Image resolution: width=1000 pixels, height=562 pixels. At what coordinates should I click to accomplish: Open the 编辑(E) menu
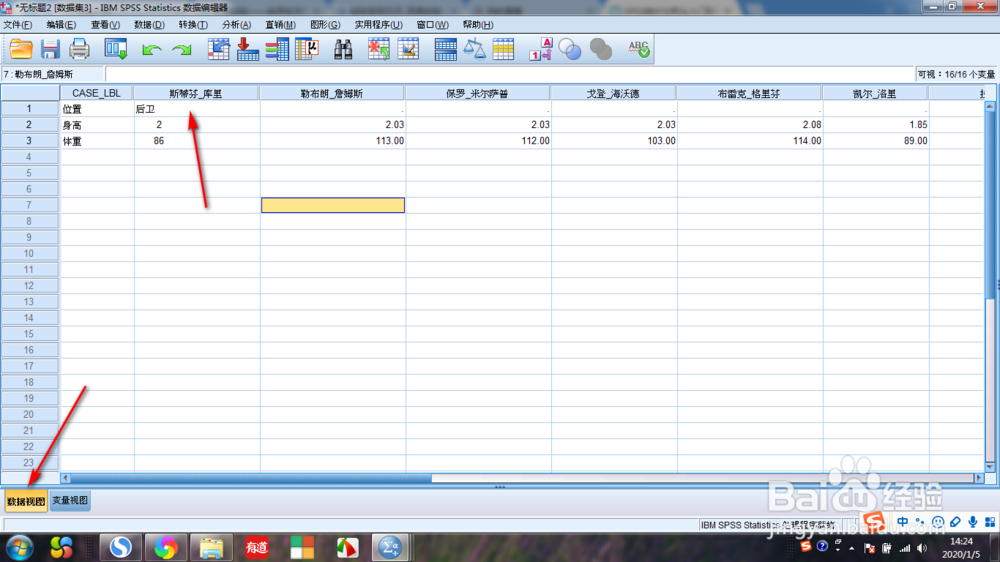tap(61, 25)
